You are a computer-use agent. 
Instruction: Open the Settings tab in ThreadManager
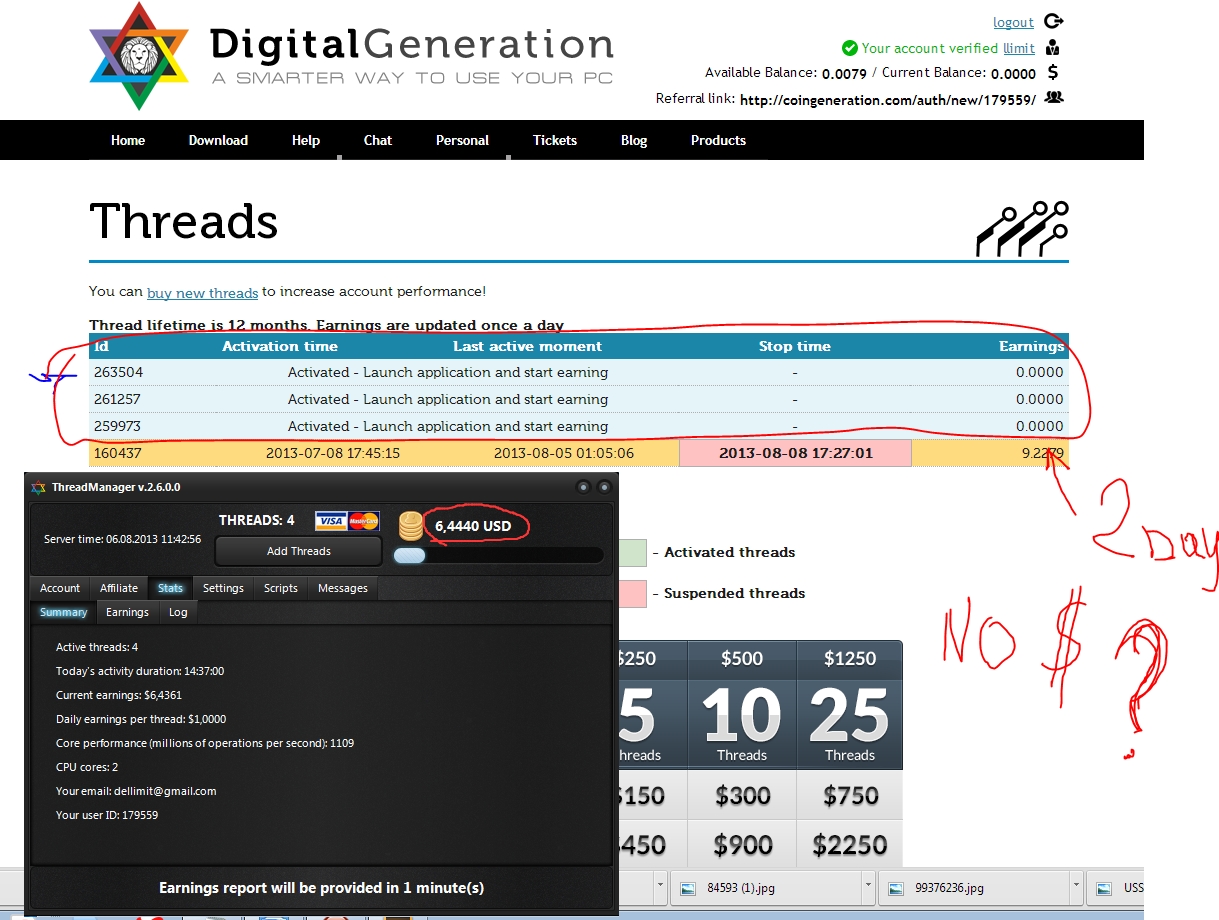click(223, 588)
